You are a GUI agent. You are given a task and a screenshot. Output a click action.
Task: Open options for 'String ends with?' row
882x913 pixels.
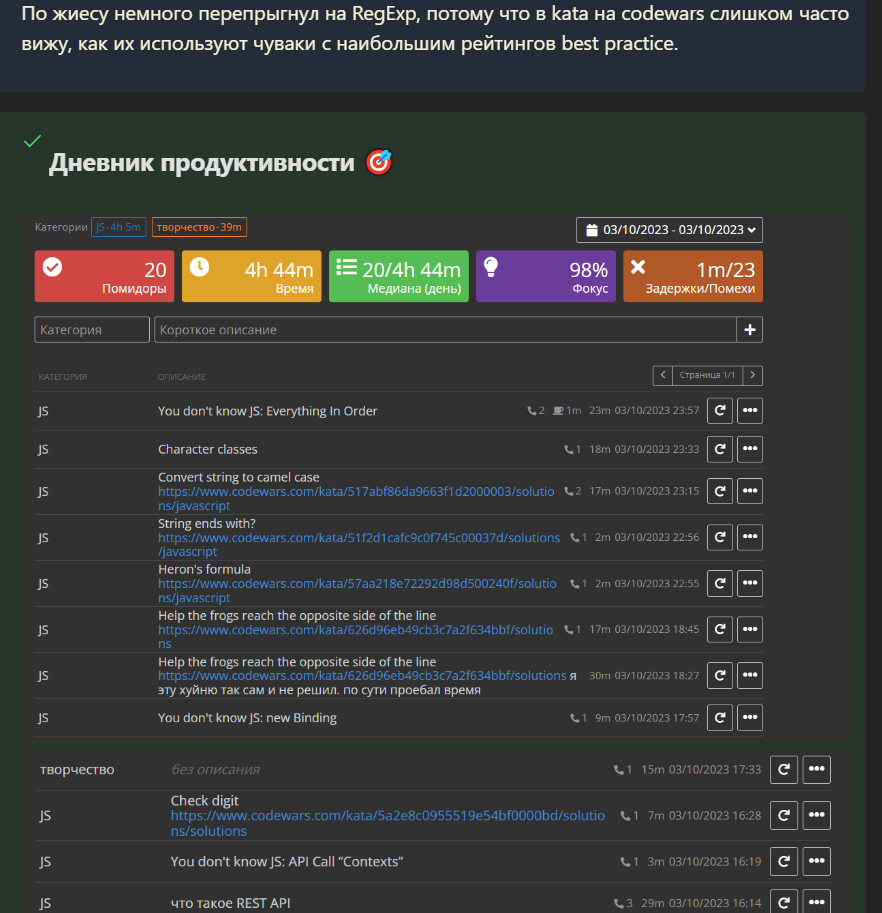(x=750, y=537)
